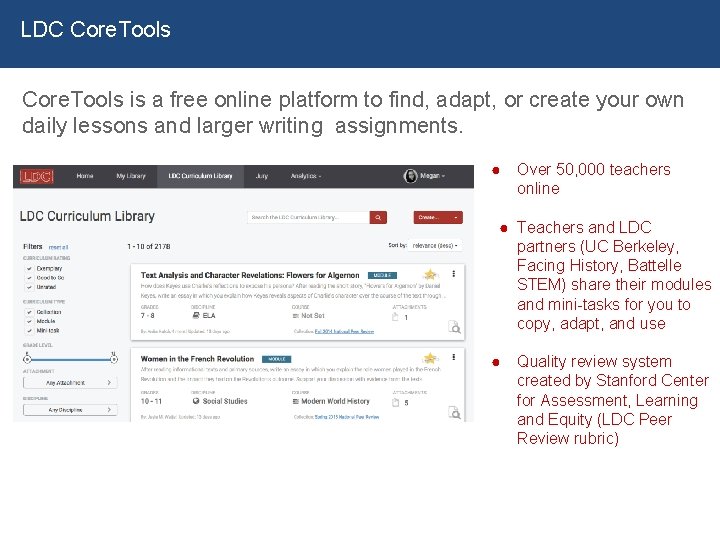Click the 'Social Studies' discipline text
The image size is (720, 540).
coord(225,401)
